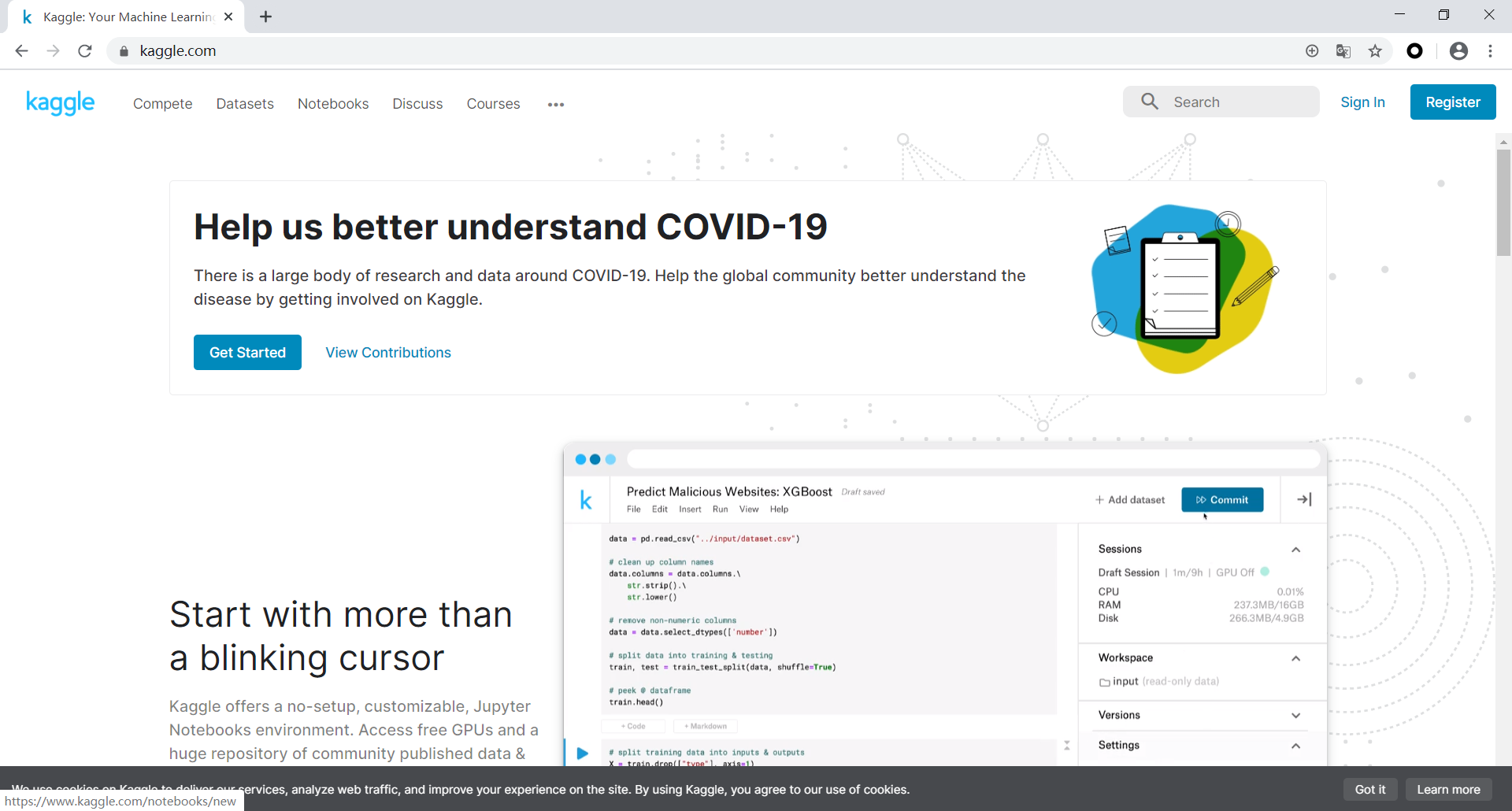Click the blue run cell play button
Viewport: 1512px width, 811px height.
tap(583, 754)
